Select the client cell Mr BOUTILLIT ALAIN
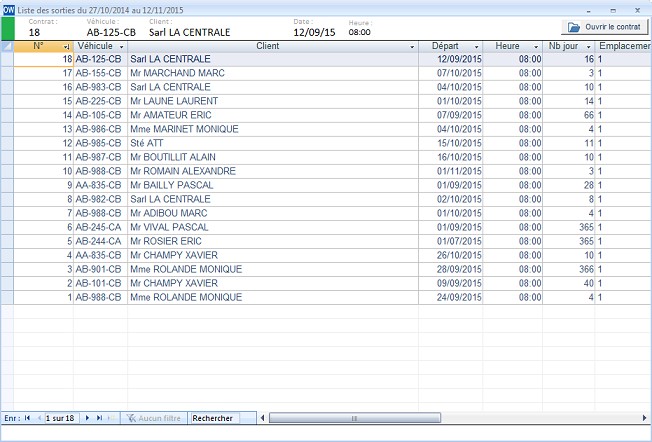Screen dimensions: 652x442 tap(273, 157)
